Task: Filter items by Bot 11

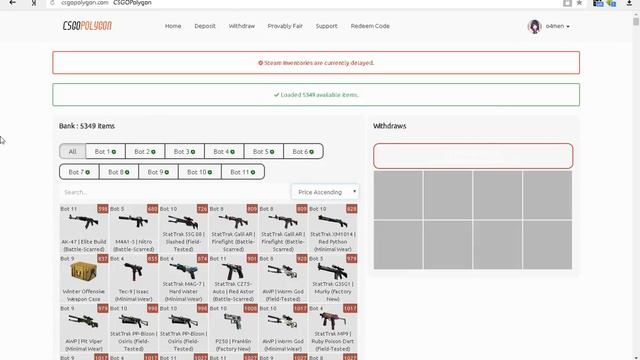Action: point(243,172)
